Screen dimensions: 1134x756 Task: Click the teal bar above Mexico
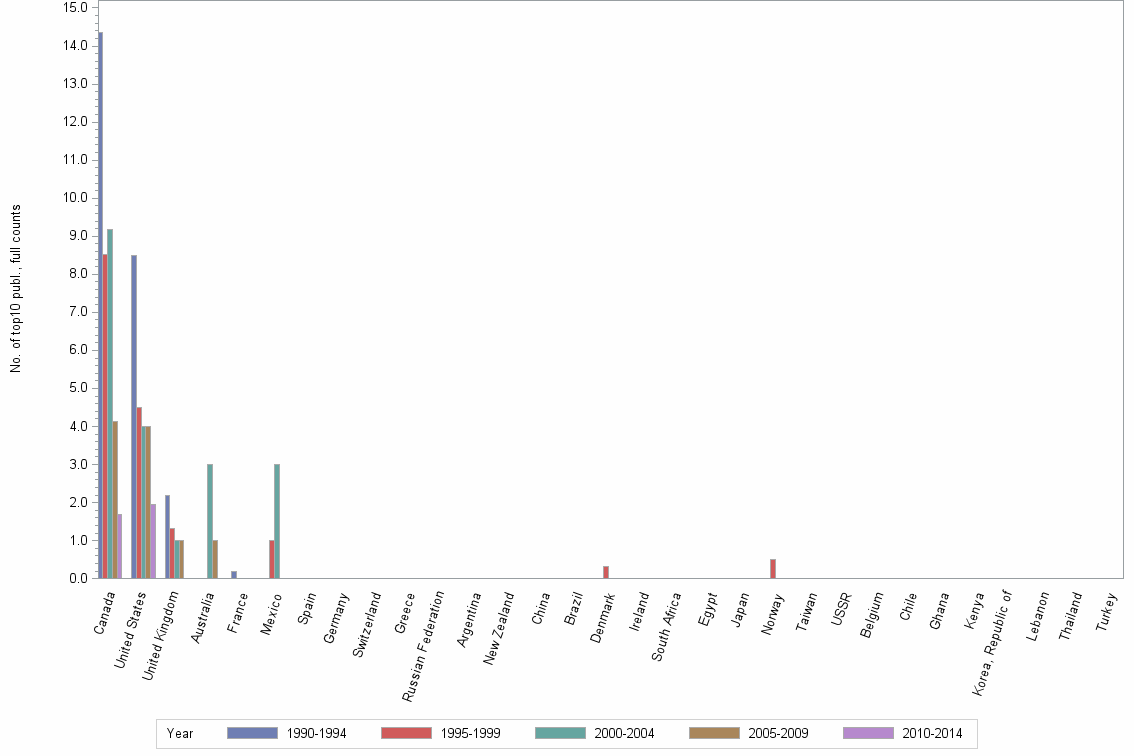click(x=277, y=520)
